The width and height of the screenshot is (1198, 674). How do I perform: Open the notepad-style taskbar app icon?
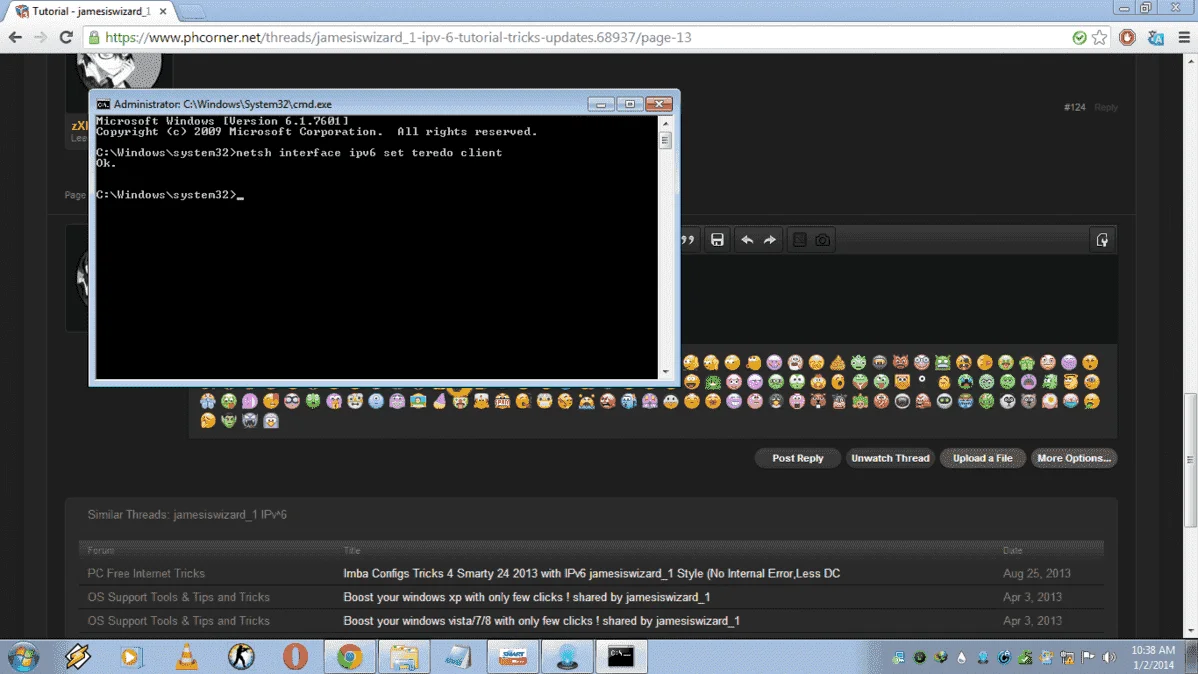[x=458, y=656]
